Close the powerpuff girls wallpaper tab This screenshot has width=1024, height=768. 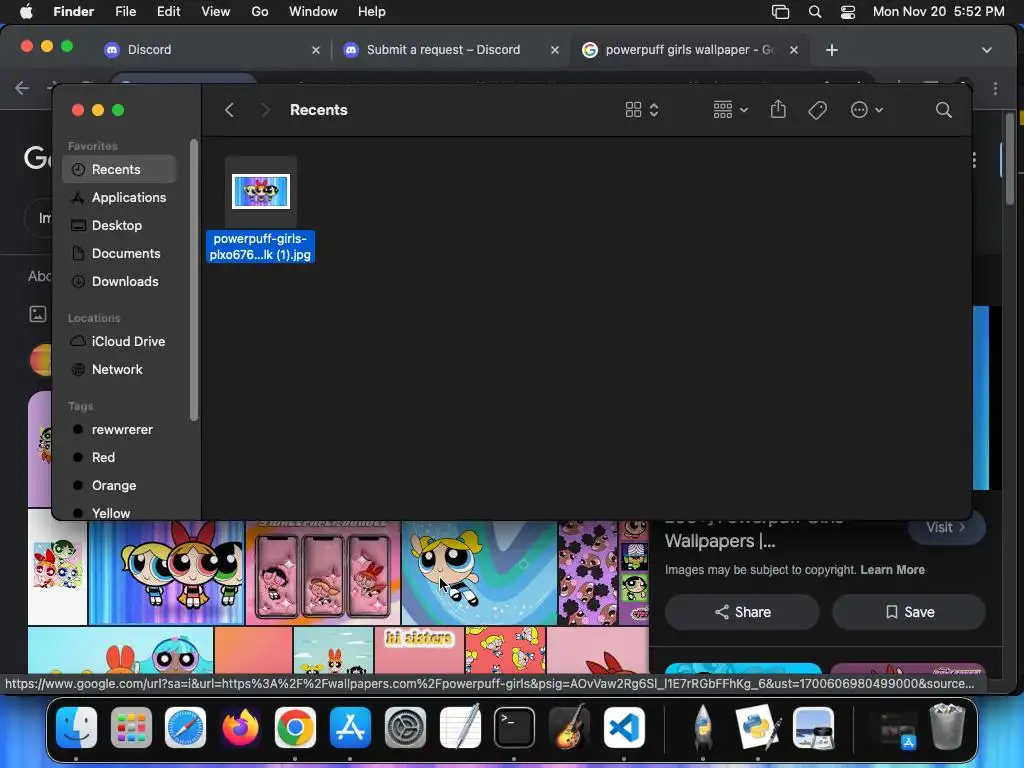[x=793, y=50]
